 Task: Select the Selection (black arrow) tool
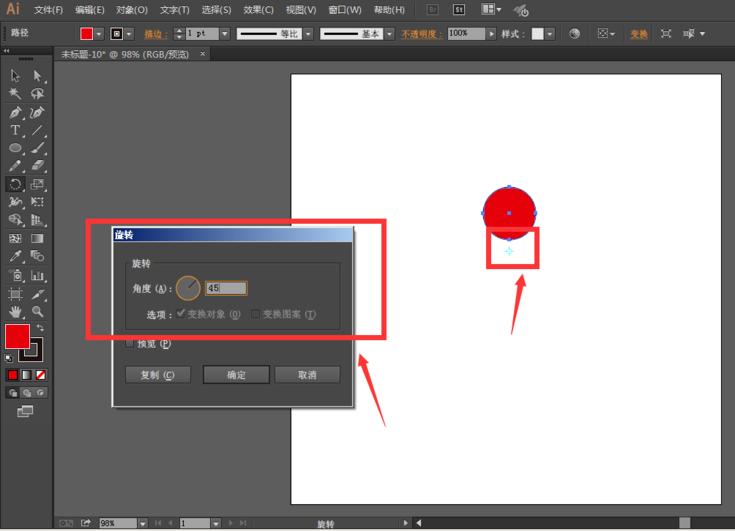coord(15,75)
